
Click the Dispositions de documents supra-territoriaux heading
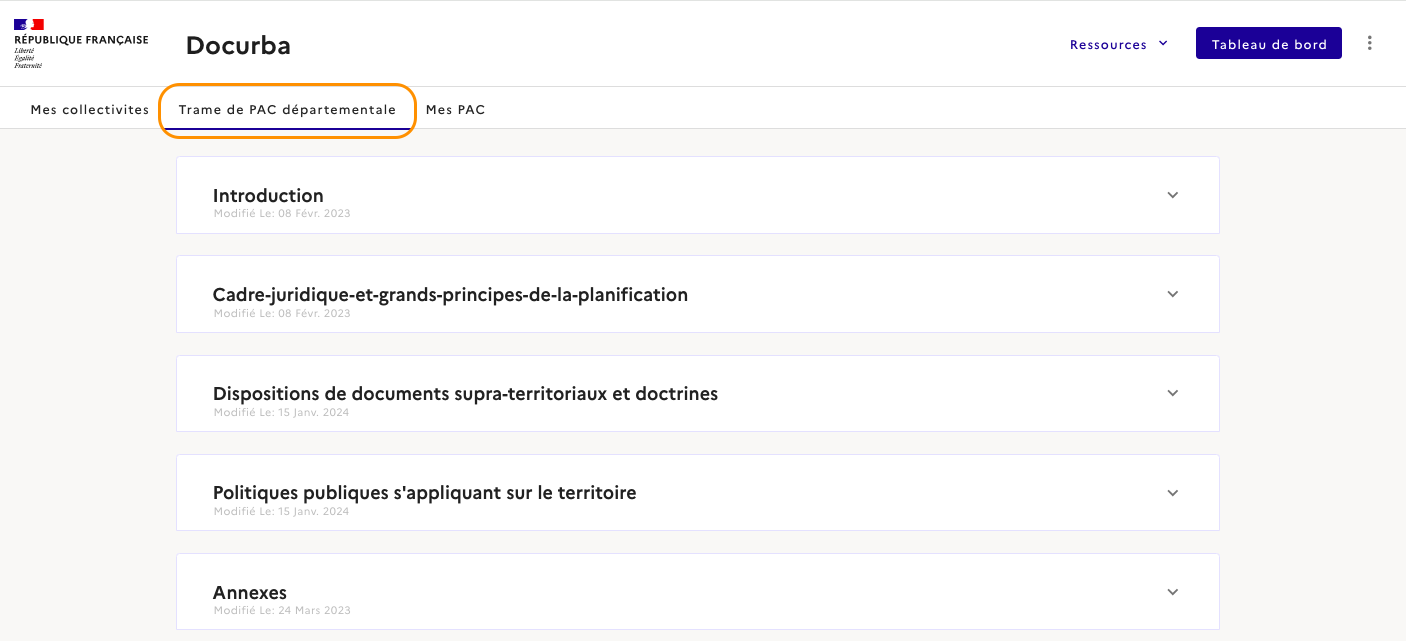465,393
